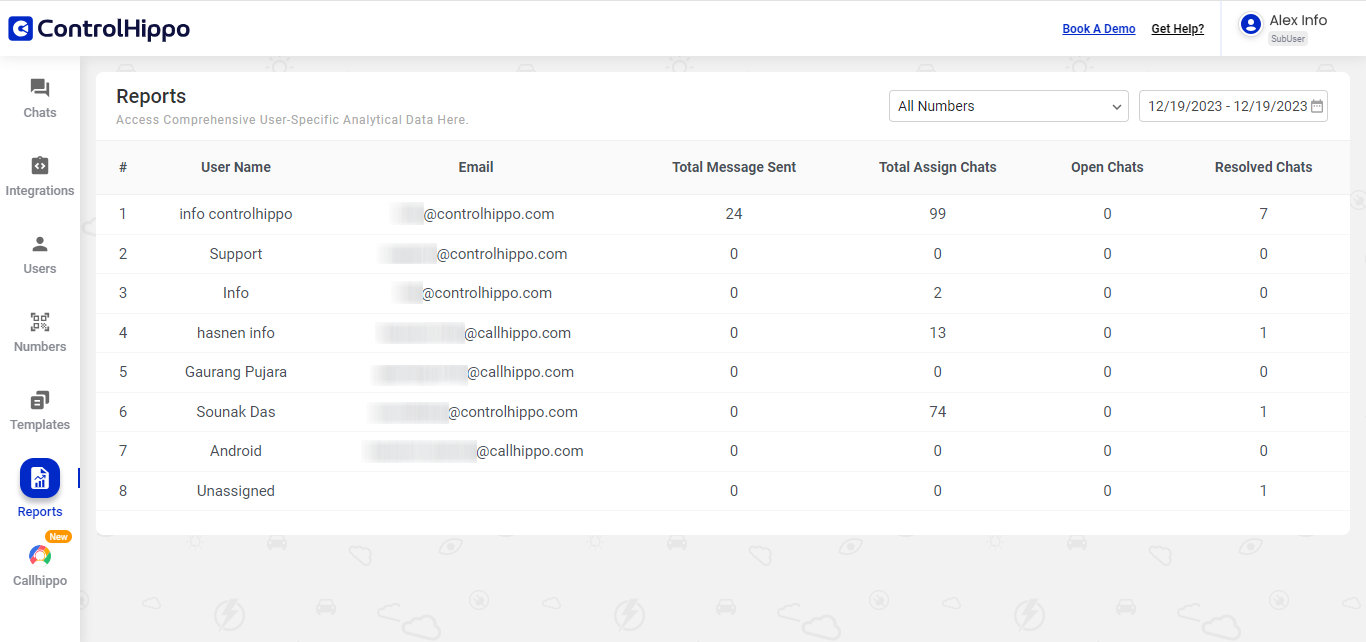Open the Get Help? link
Viewport: 1366px width, 642px height.
(x=1177, y=28)
